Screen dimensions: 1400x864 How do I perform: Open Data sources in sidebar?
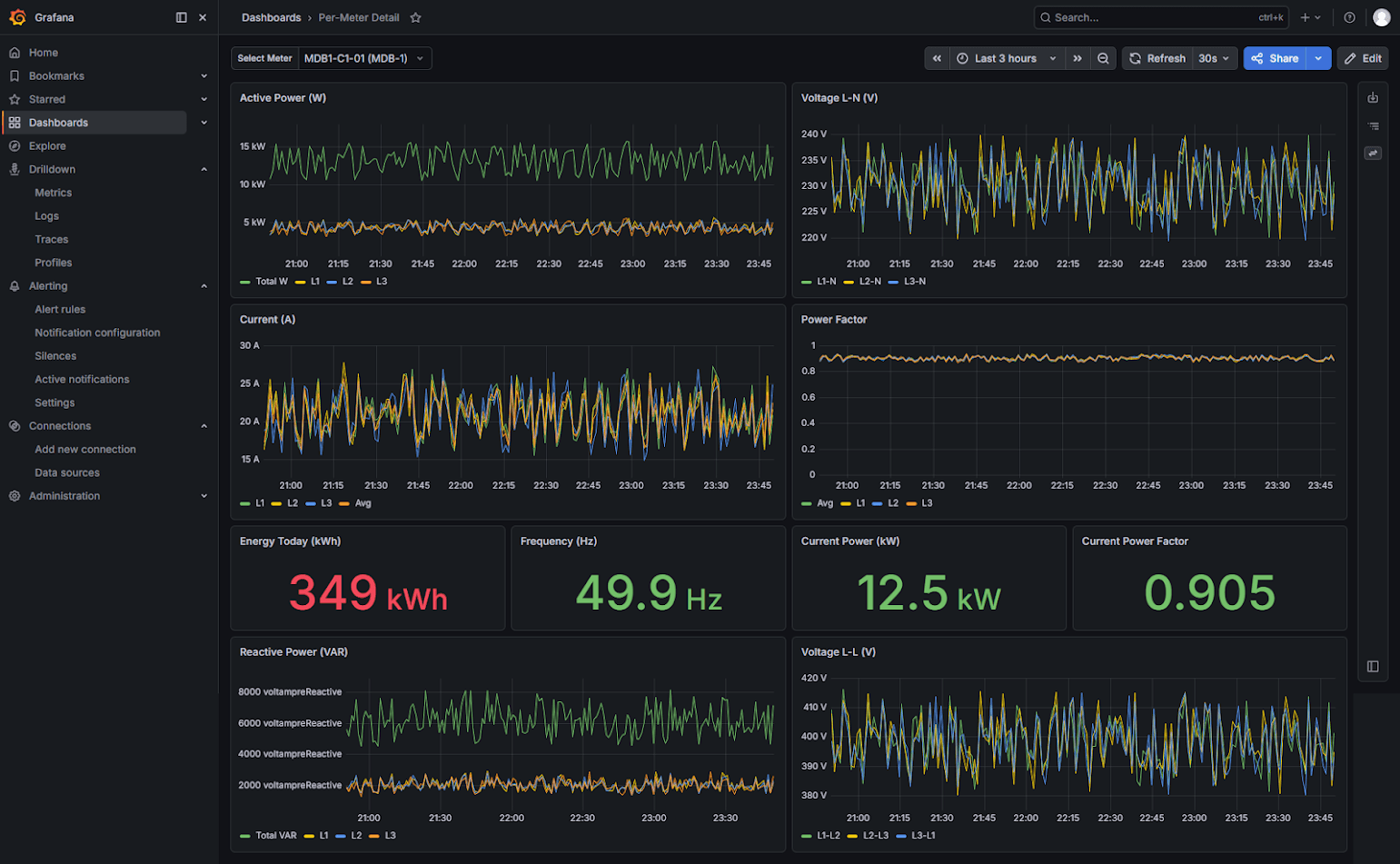pos(67,472)
